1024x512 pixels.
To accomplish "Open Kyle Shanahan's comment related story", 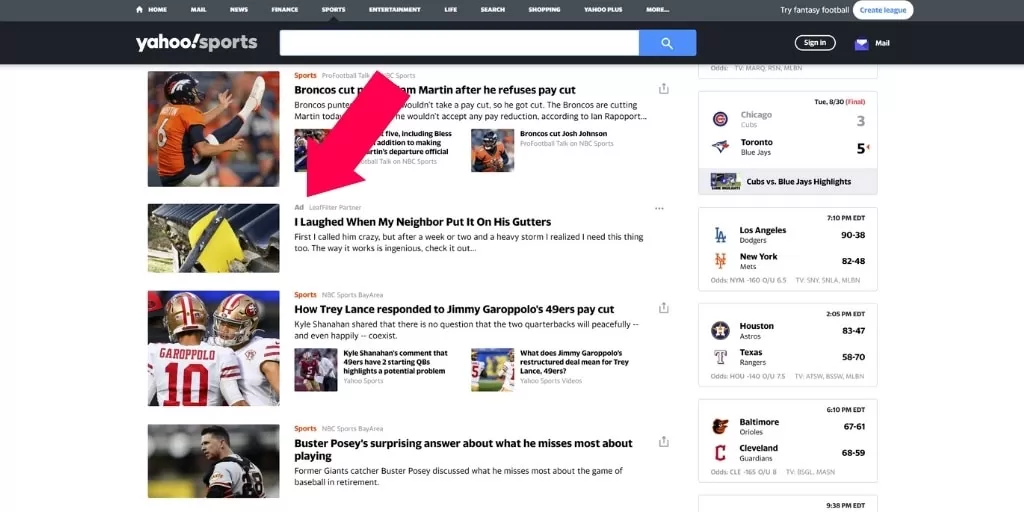I will click(x=396, y=362).
